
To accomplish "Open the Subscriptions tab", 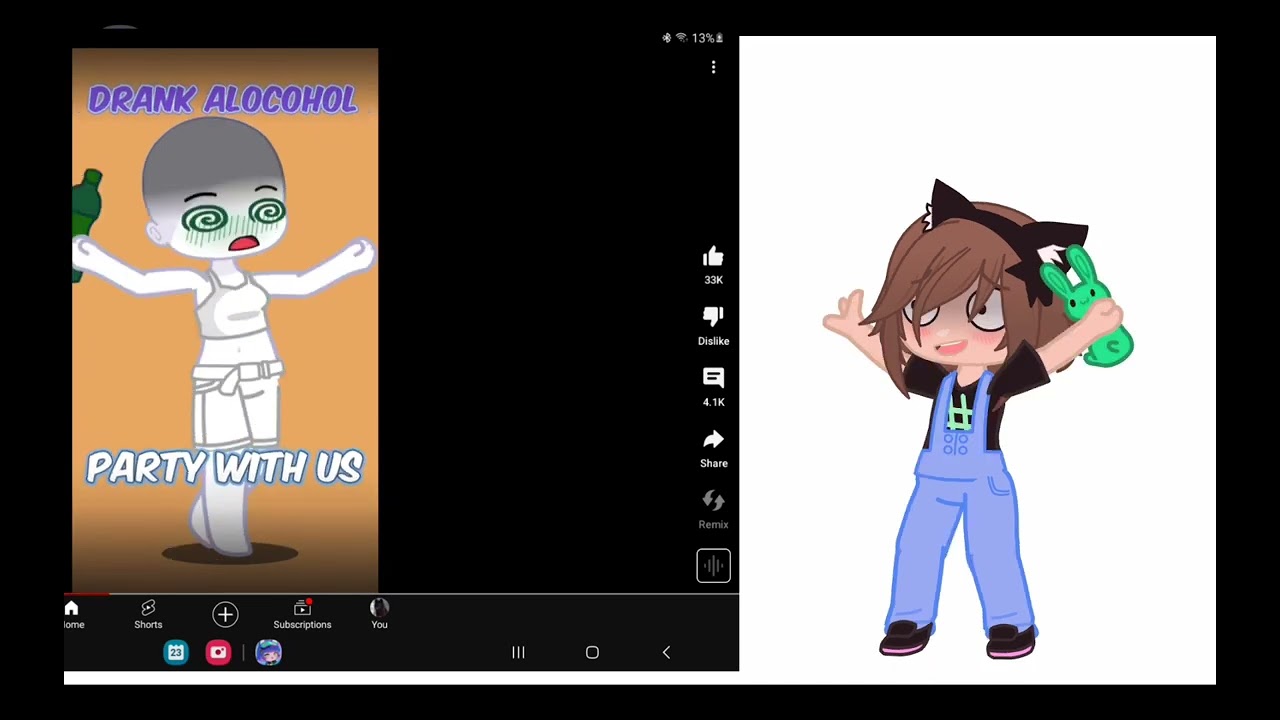I will pos(302,614).
